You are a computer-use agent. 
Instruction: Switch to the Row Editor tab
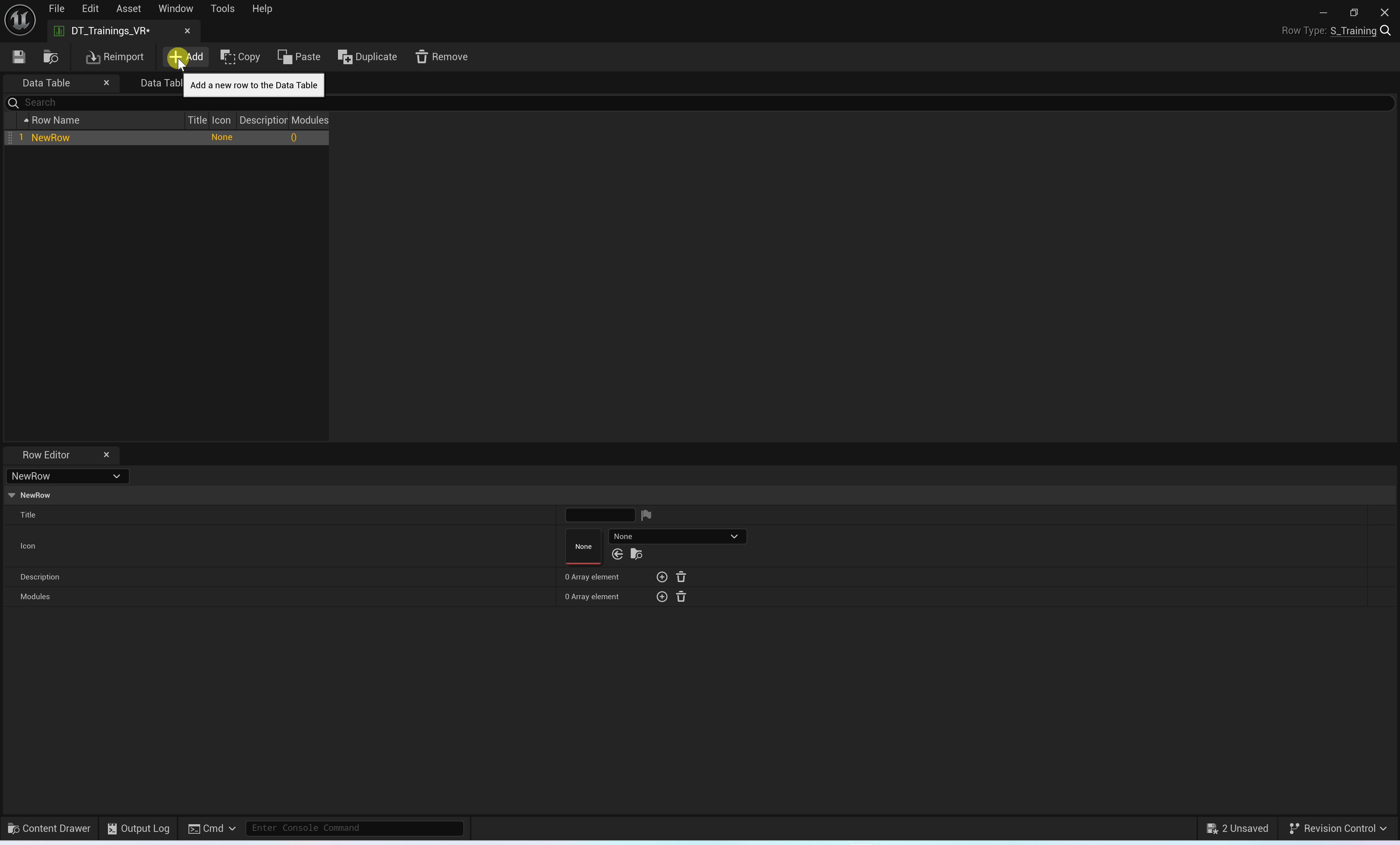click(x=46, y=455)
